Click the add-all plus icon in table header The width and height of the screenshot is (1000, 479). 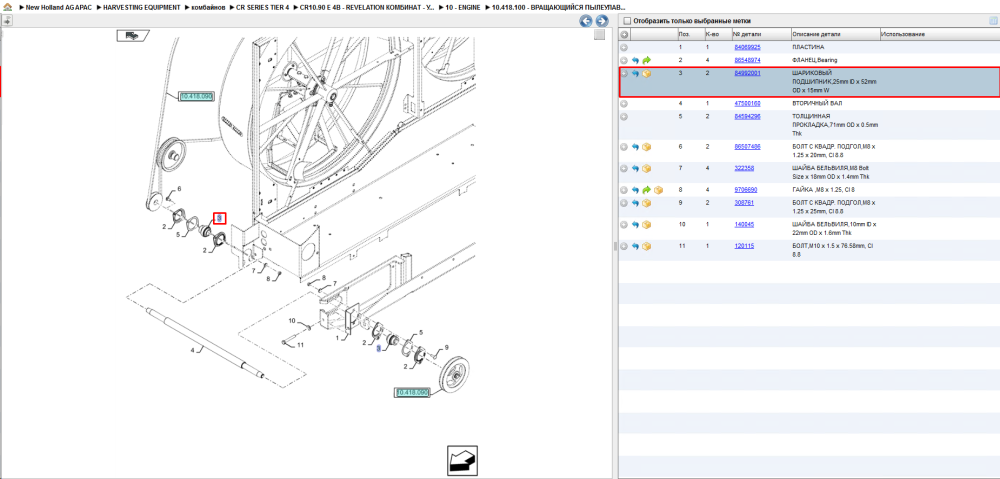tap(624, 34)
